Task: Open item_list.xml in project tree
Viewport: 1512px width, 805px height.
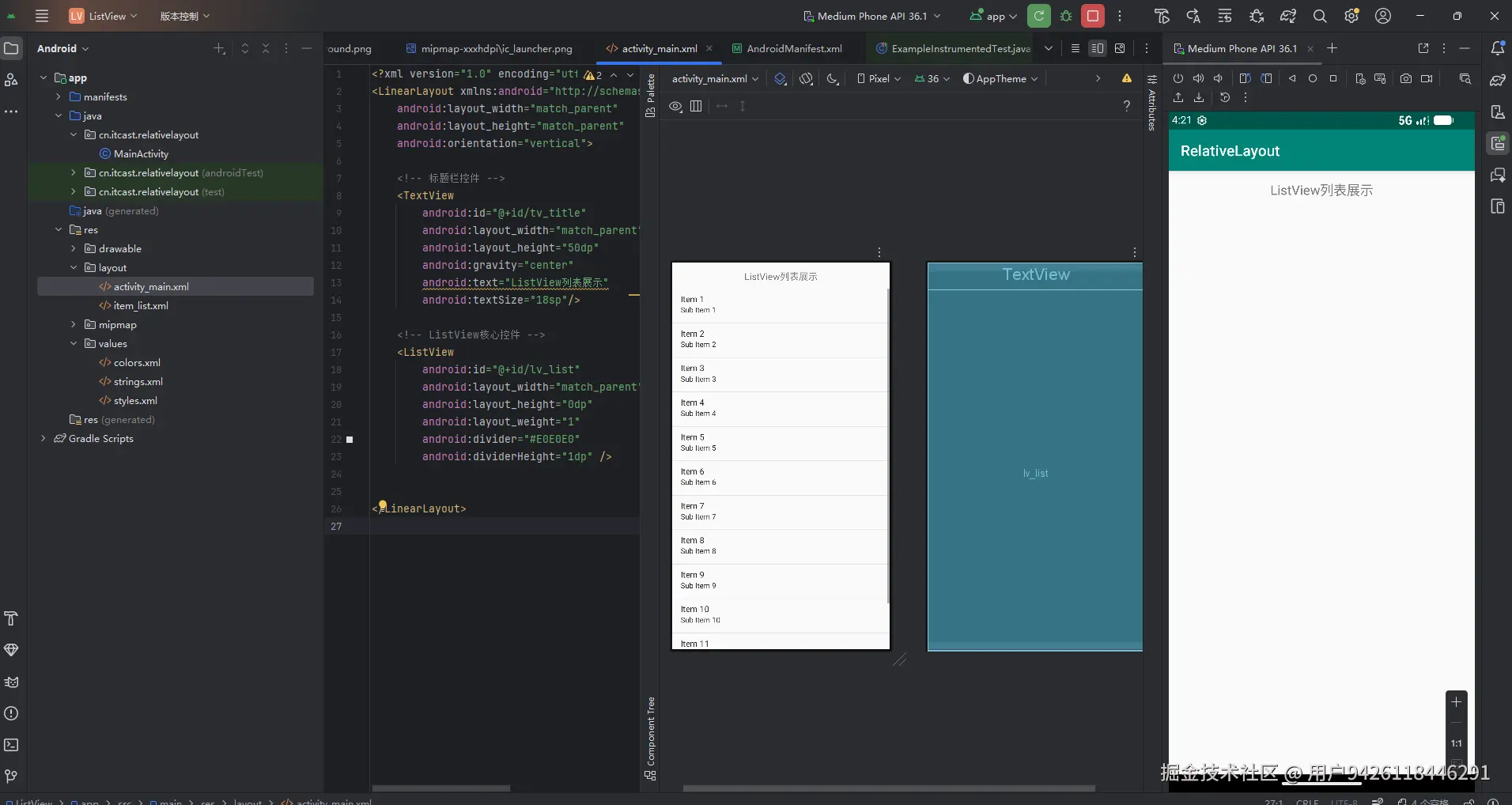Action: 140,305
